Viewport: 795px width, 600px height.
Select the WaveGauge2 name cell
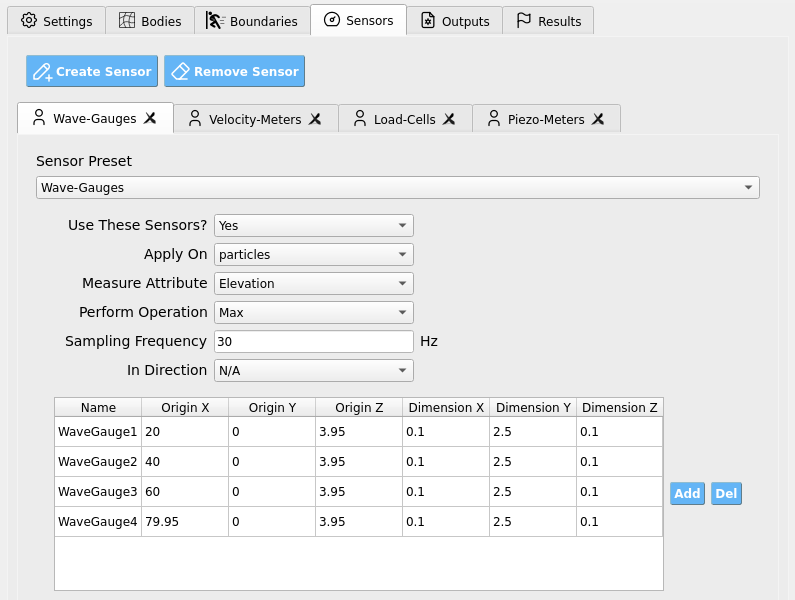tap(98, 462)
